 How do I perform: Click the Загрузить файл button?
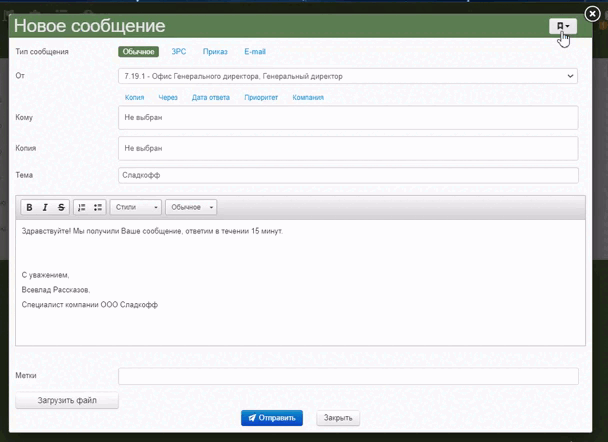(67, 400)
